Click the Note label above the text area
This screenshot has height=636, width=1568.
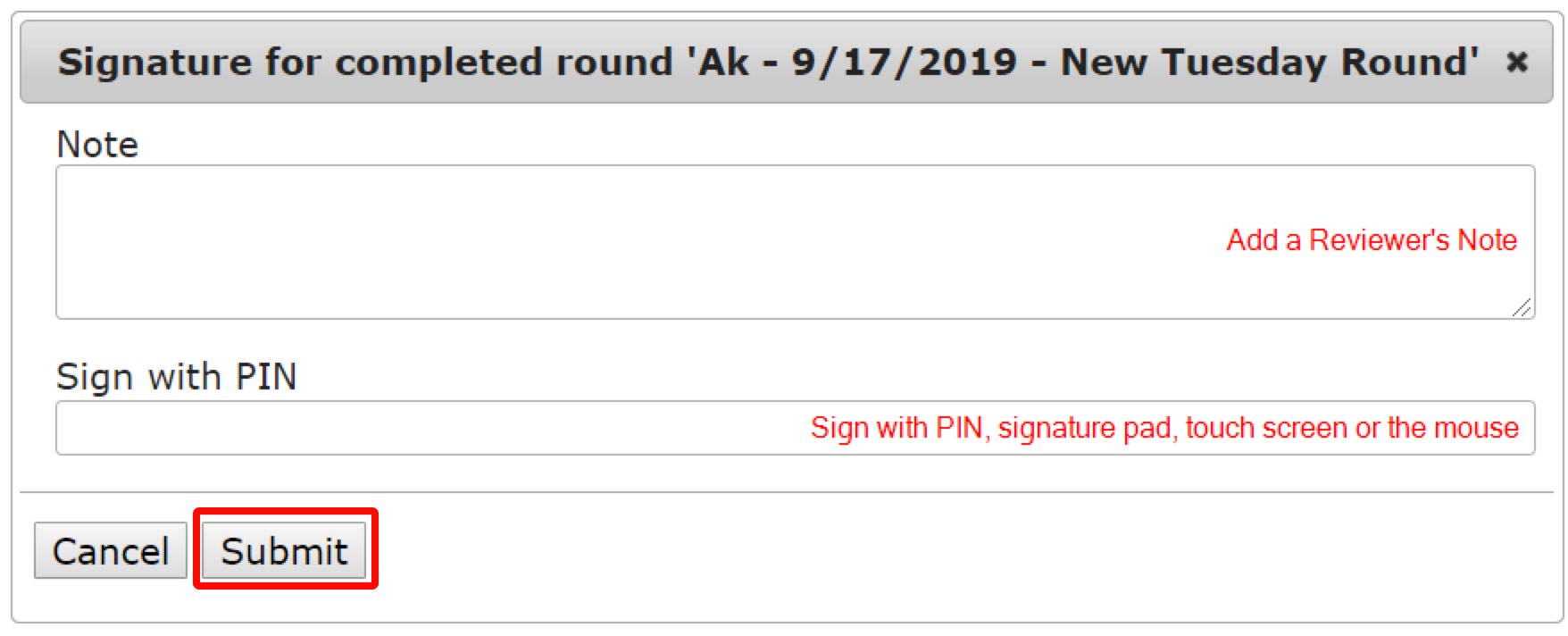tap(96, 144)
